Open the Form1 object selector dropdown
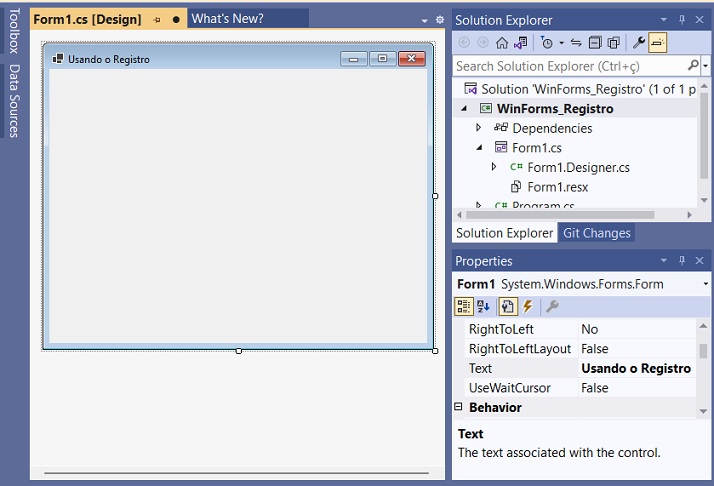This screenshot has height=486, width=714. point(706,285)
